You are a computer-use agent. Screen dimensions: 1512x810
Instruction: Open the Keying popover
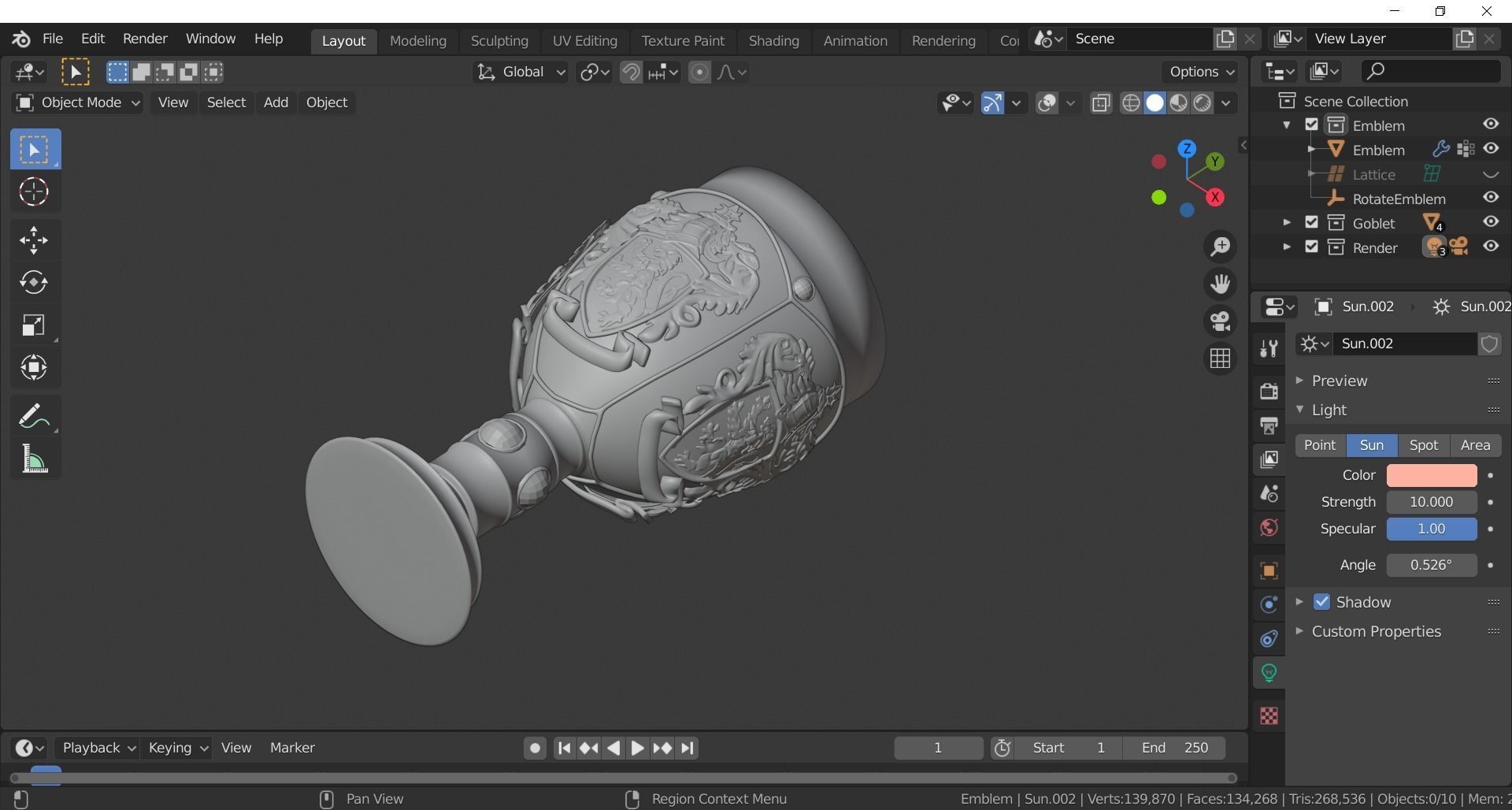click(x=178, y=748)
